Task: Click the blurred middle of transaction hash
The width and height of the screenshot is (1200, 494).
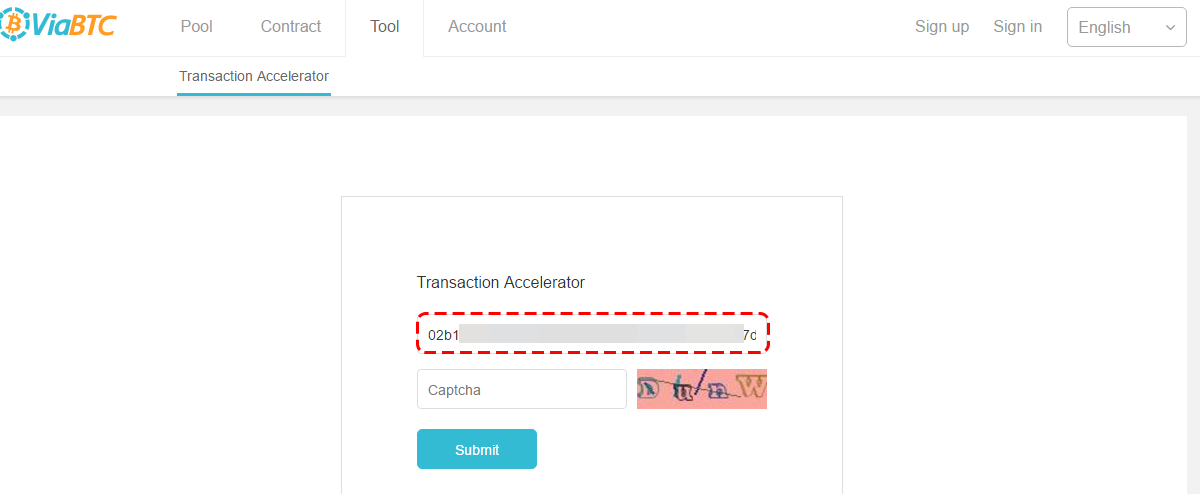Action: (600, 334)
